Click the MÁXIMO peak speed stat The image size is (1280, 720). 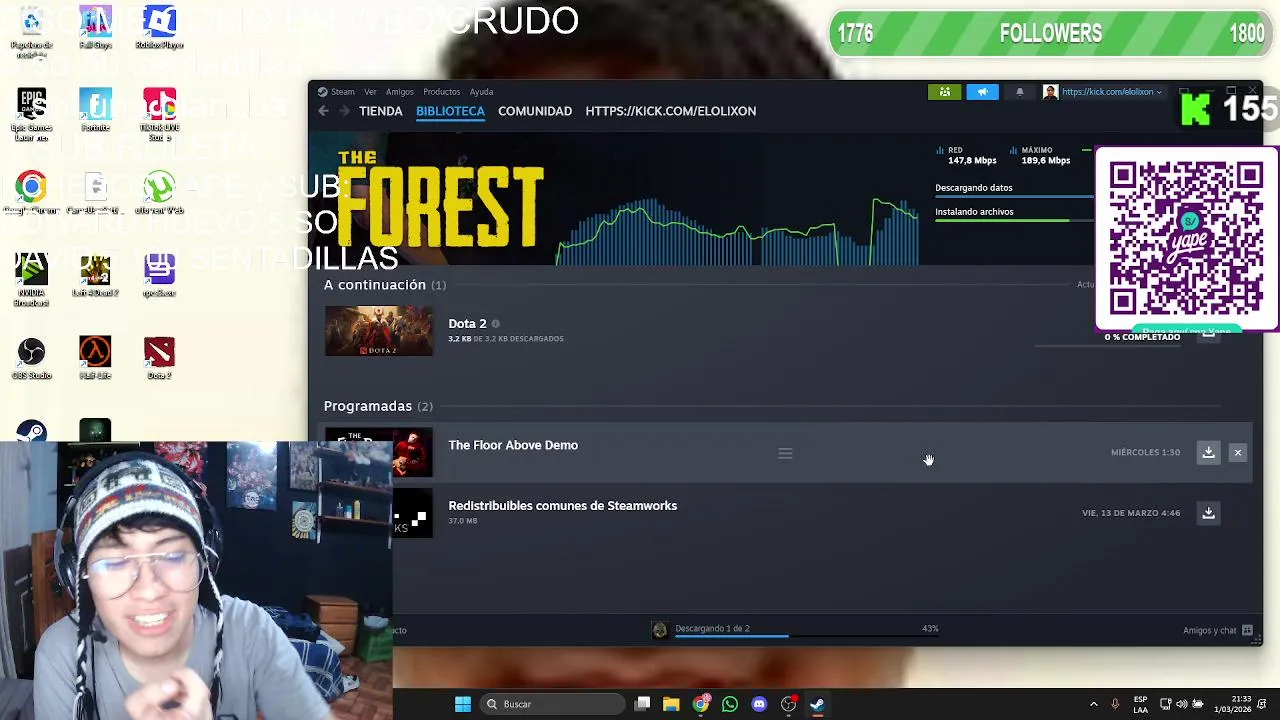coord(1041,155)
